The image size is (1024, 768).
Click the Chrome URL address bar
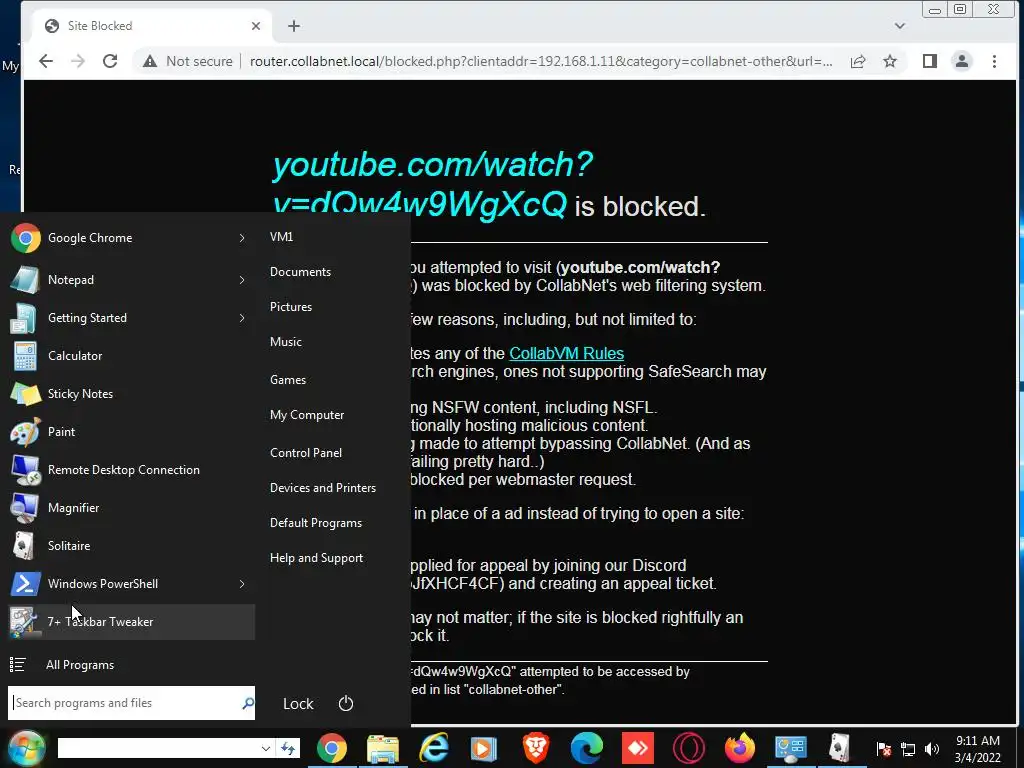point(541,61)
